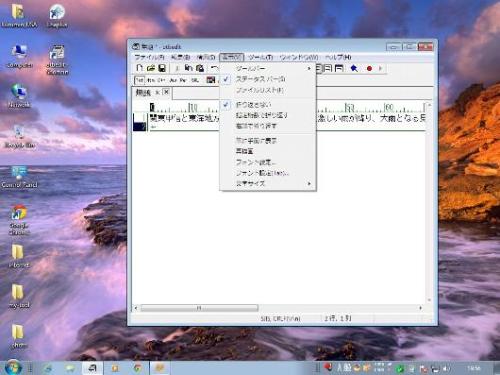Open the ツール(T) menu
Screen dimensions: 500x375
click(x=261, y=57)
